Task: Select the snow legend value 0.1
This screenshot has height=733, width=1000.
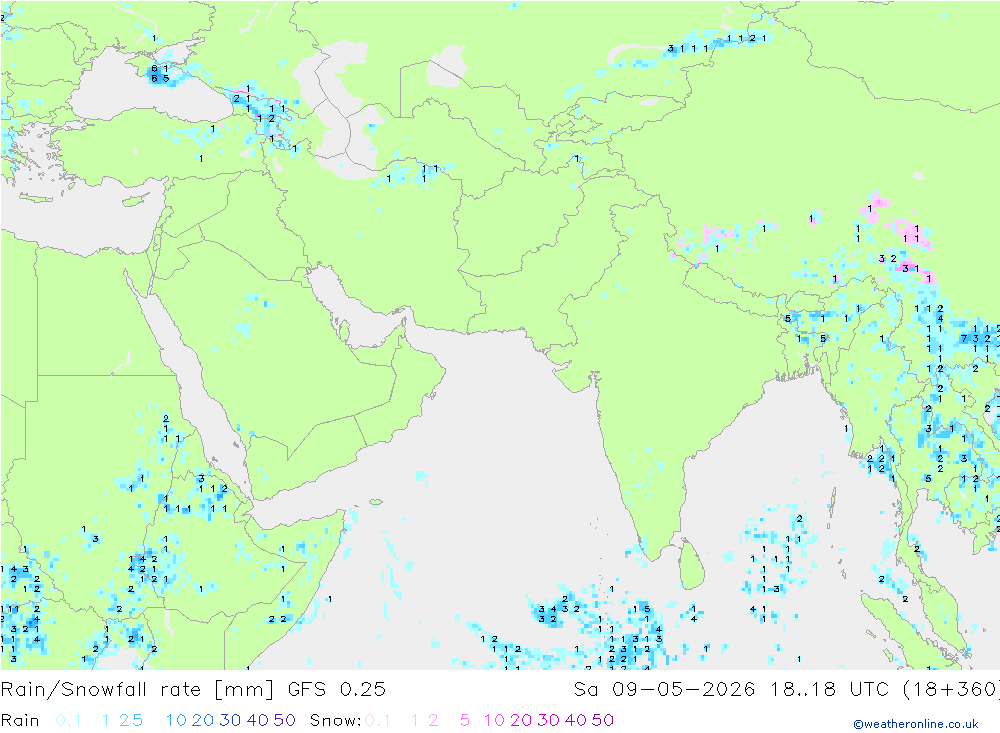Action: [378, 720]
